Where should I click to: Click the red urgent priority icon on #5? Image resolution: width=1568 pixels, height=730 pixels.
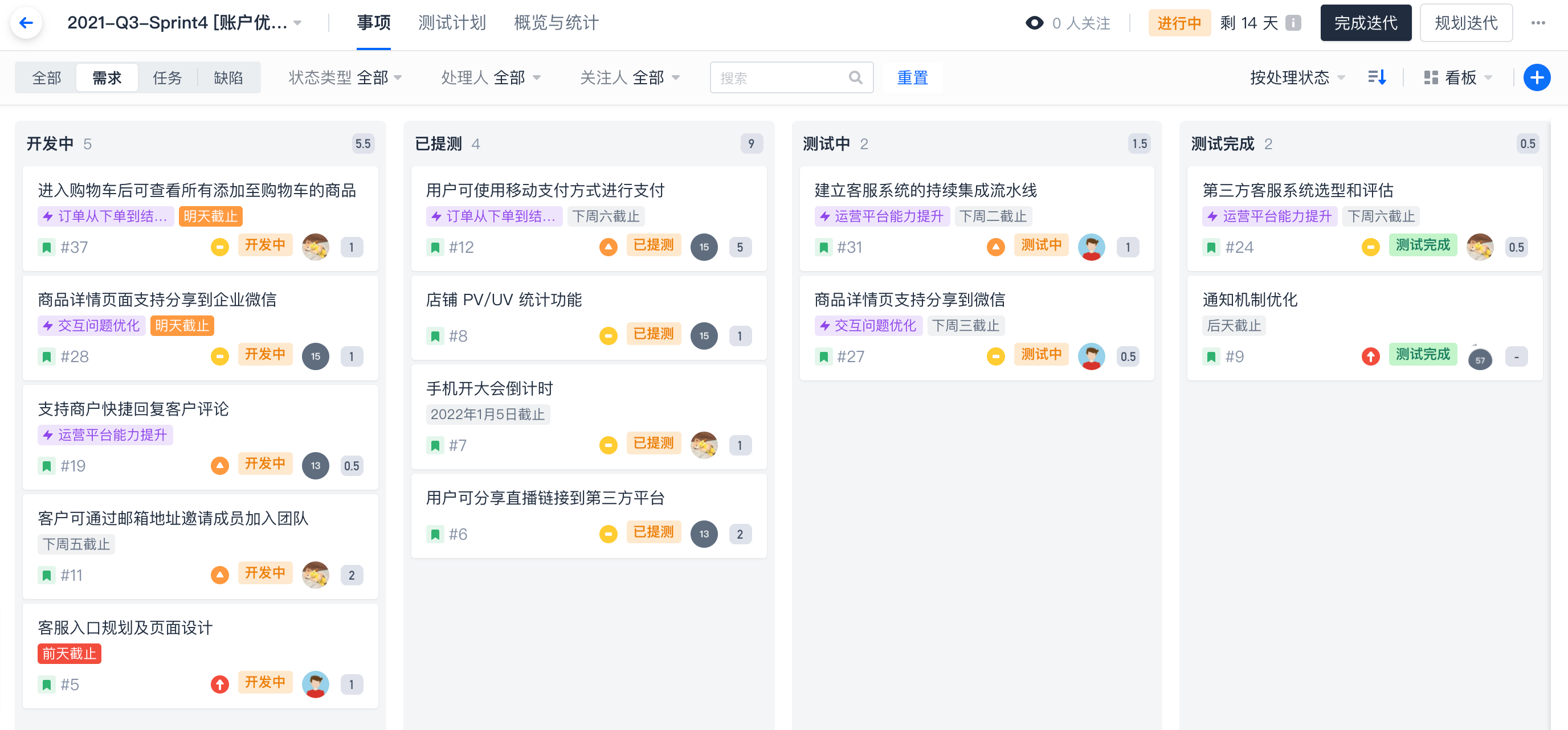pos(220,684)
